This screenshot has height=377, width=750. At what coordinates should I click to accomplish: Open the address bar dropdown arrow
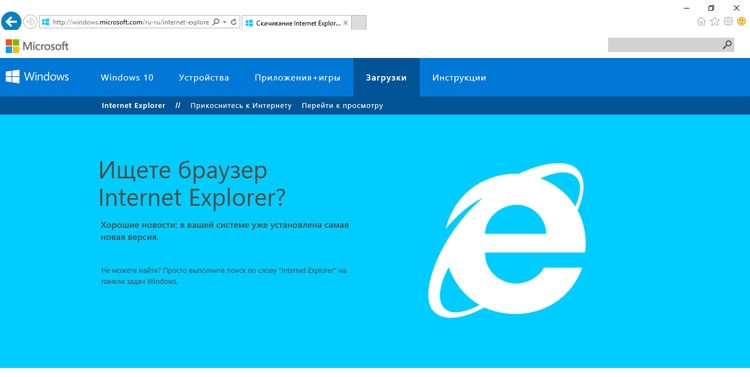224,22
